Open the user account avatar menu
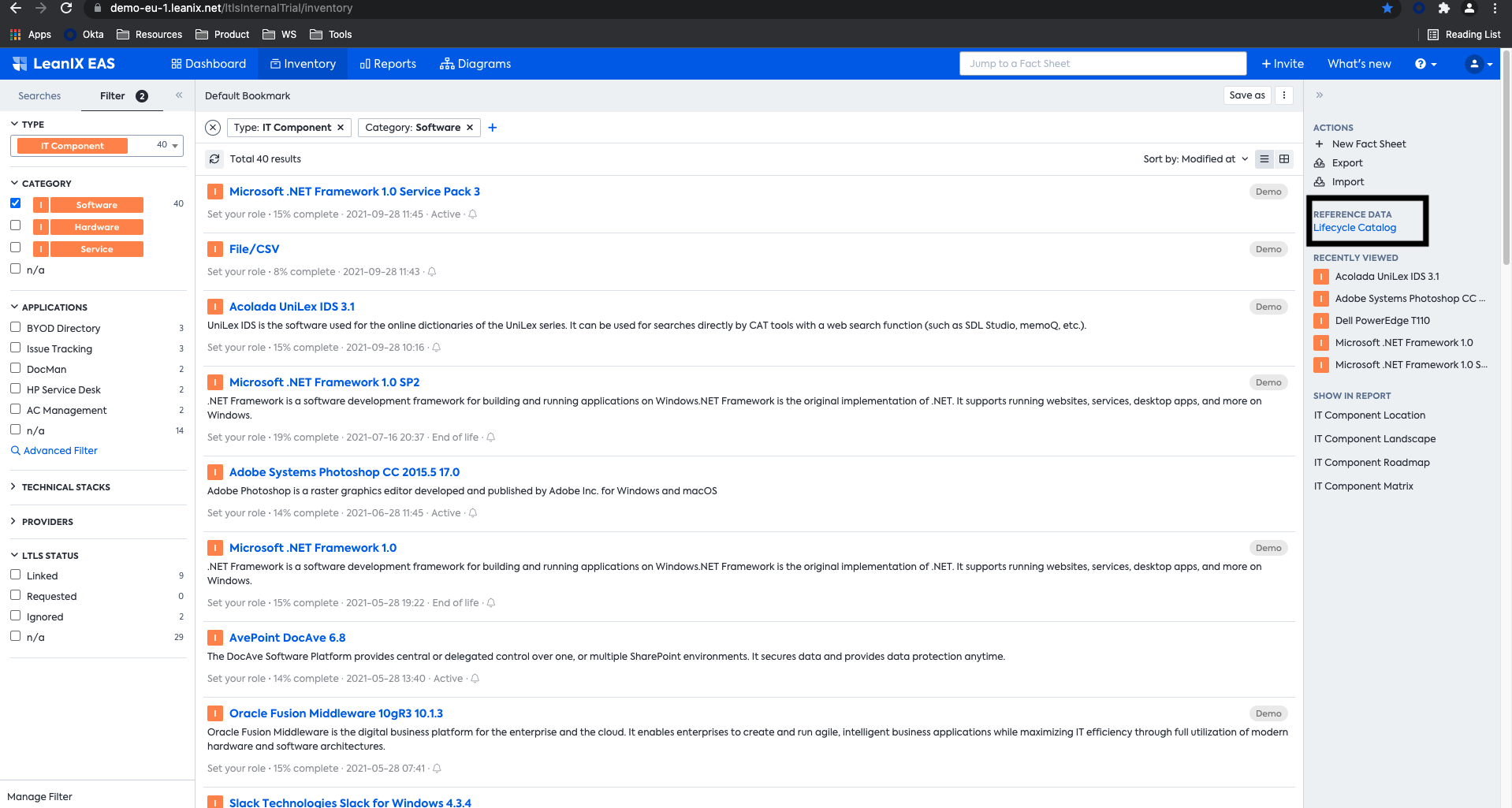Viewport: 1512px width, 808px height. (1479, 64)
